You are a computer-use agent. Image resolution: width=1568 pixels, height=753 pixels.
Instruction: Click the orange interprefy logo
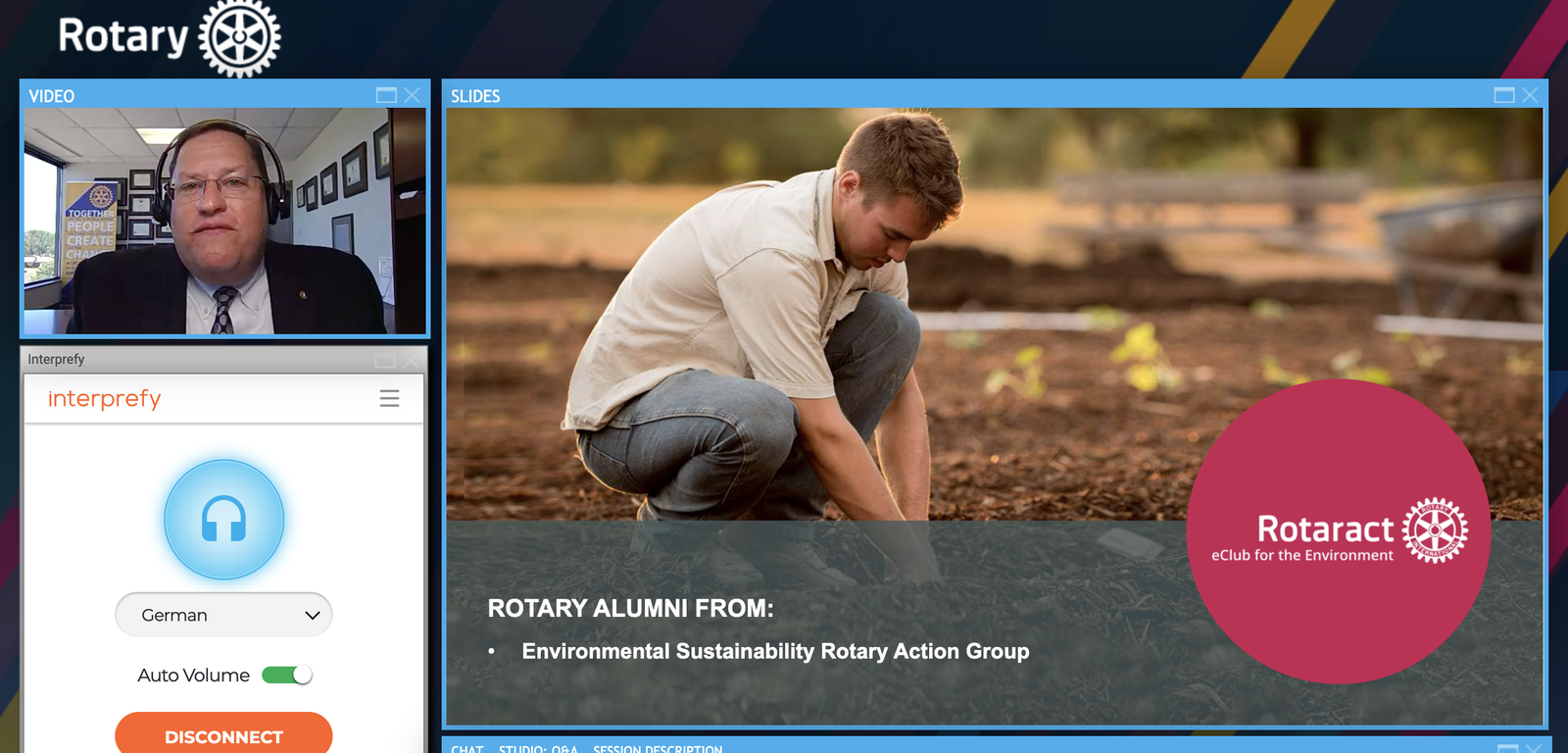tap(104, 398)
